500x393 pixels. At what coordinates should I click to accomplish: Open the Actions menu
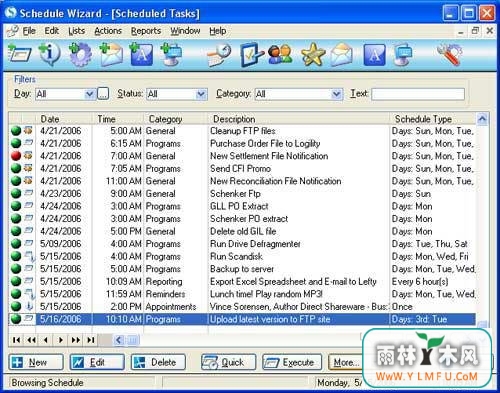pyautogui.click(x=108, y=31)
